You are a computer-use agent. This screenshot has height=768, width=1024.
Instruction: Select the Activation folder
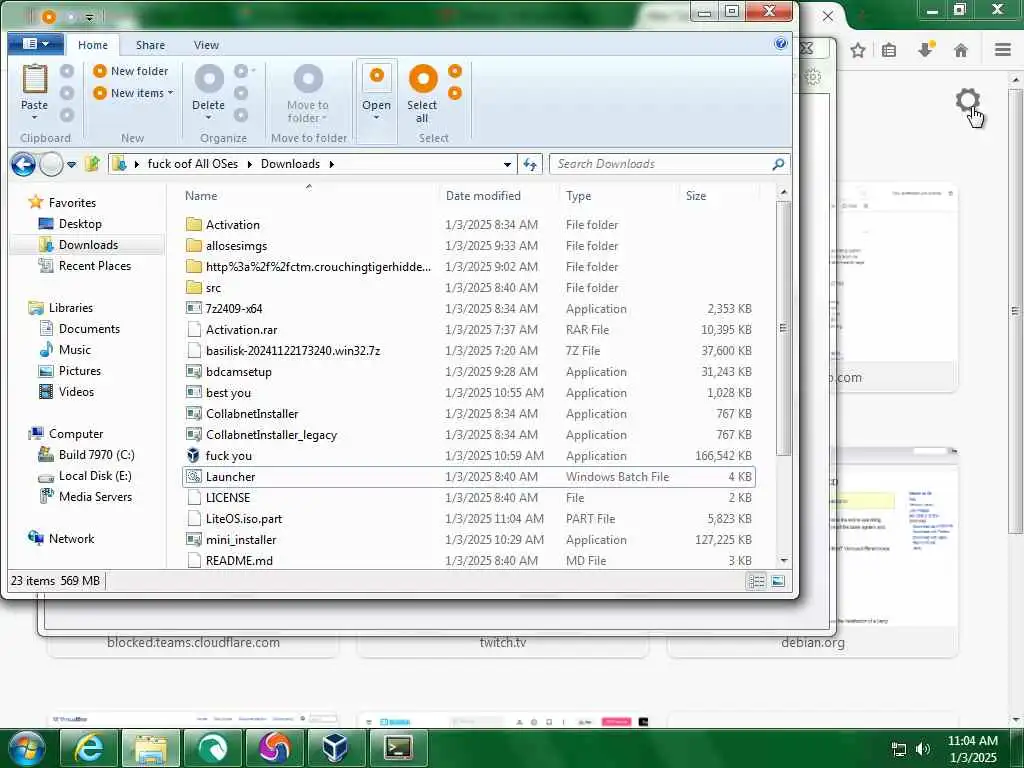[232, 225]
